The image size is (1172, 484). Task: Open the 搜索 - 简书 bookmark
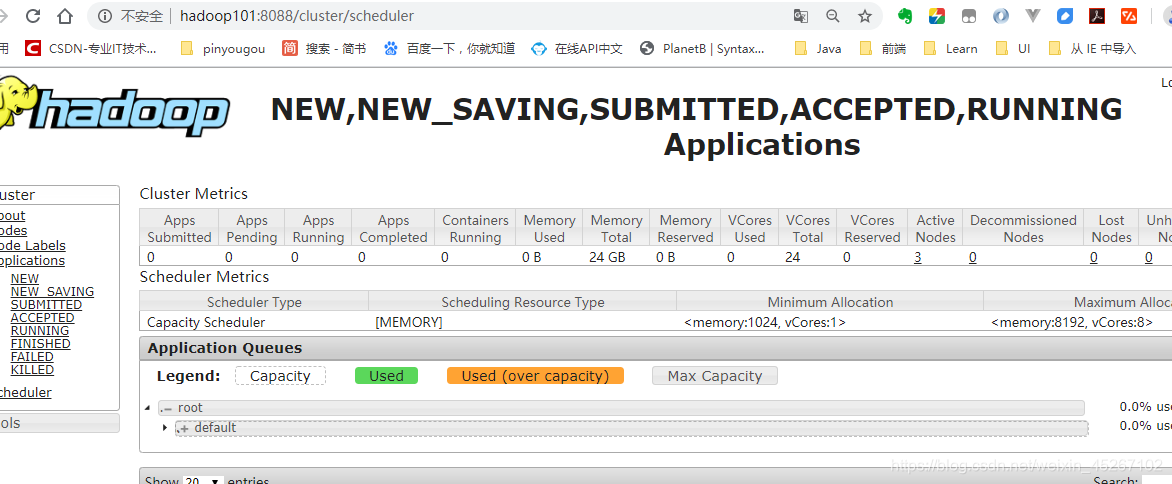[x=324, y=49]
